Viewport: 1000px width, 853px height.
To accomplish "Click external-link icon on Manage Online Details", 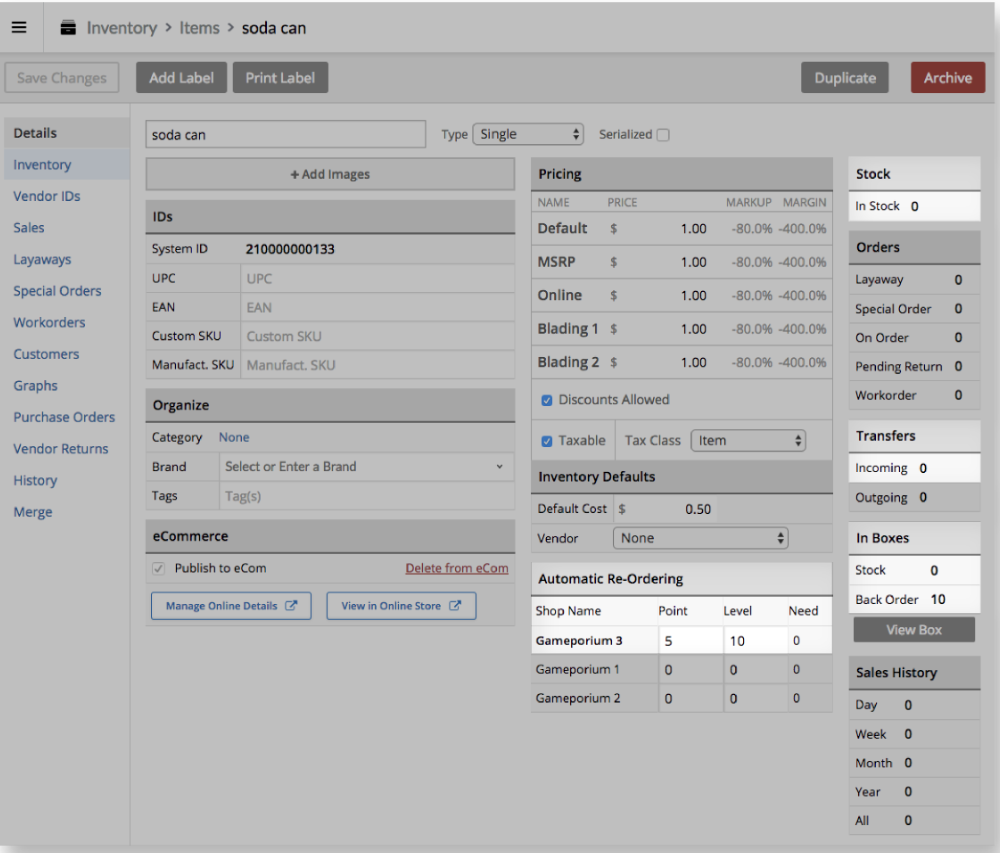I will pyautogui.click(x=292, y=606).
